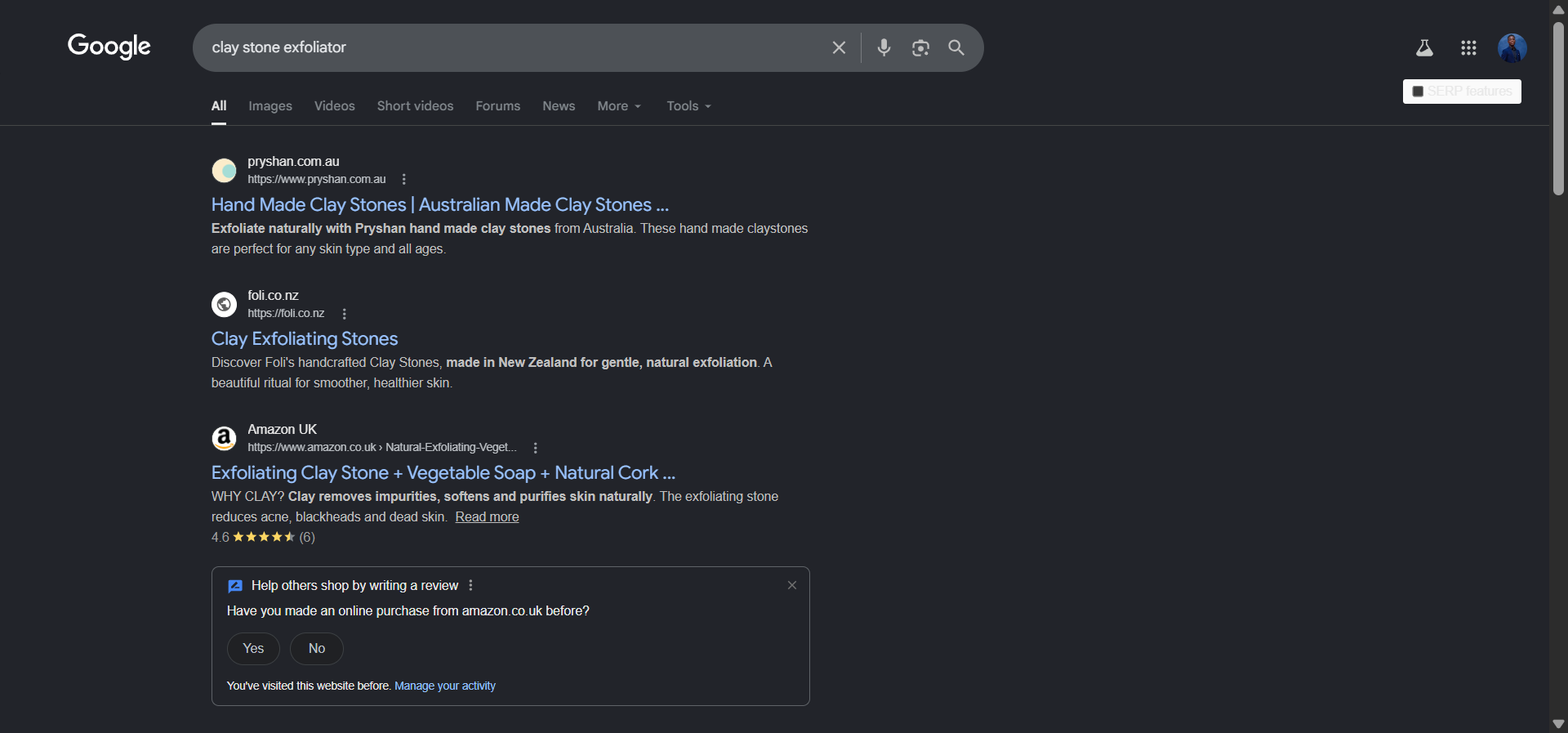Dismiss the write a review card

pos(791,585)
